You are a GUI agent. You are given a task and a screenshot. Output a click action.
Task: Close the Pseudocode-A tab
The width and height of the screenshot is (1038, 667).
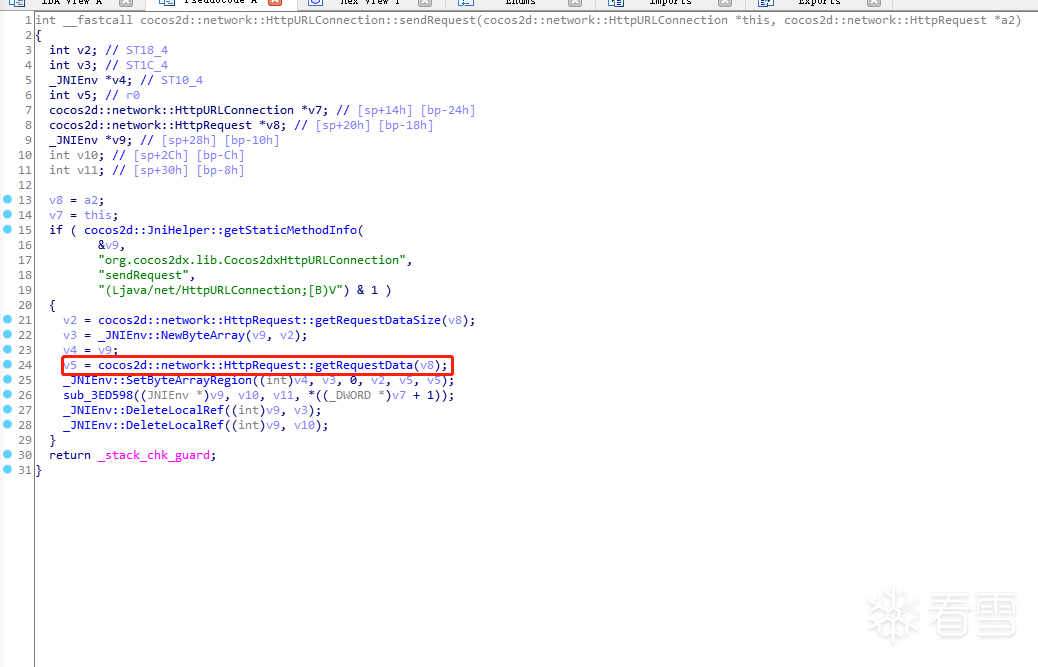click(275, 3)
